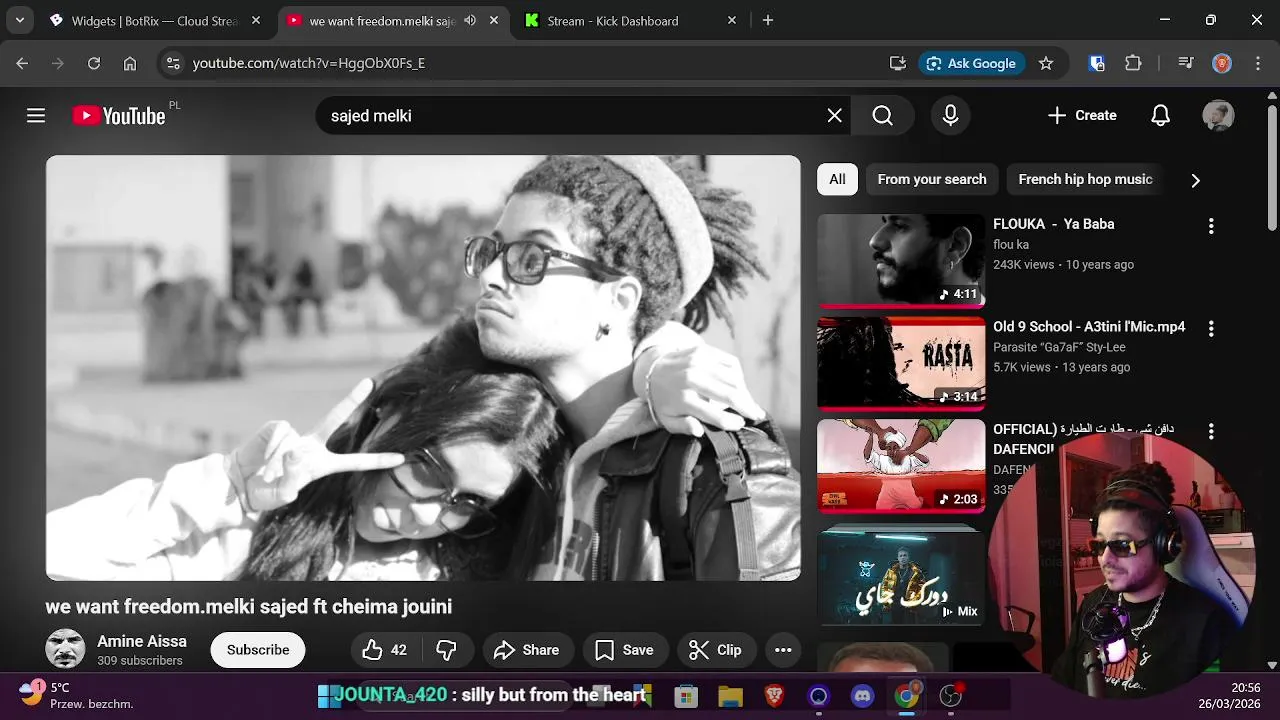Open the Amine Aissa channel name link
The height and width of the screenshot is (720, 1280).
click(x=142, y=641)
